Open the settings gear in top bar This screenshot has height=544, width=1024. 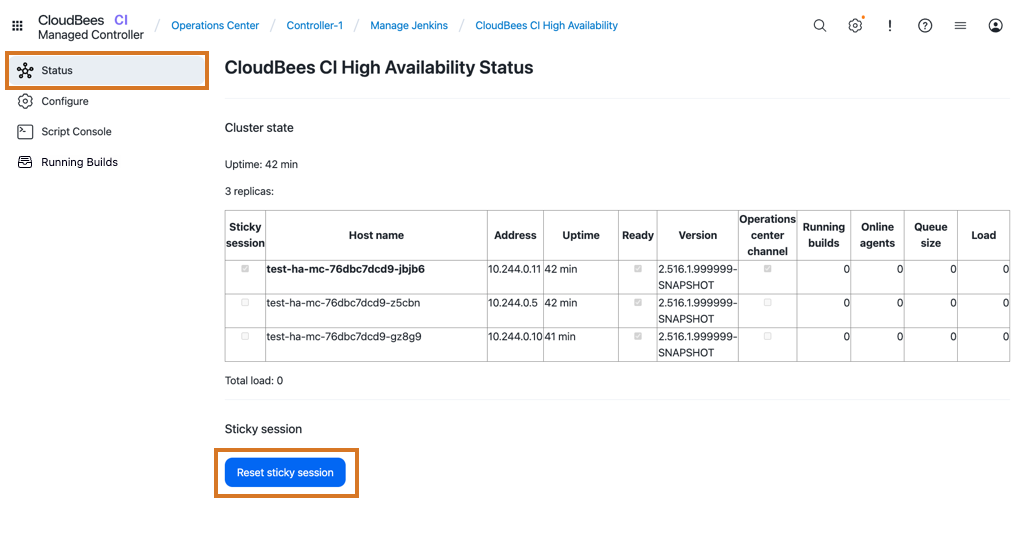(x=855, y=26)
